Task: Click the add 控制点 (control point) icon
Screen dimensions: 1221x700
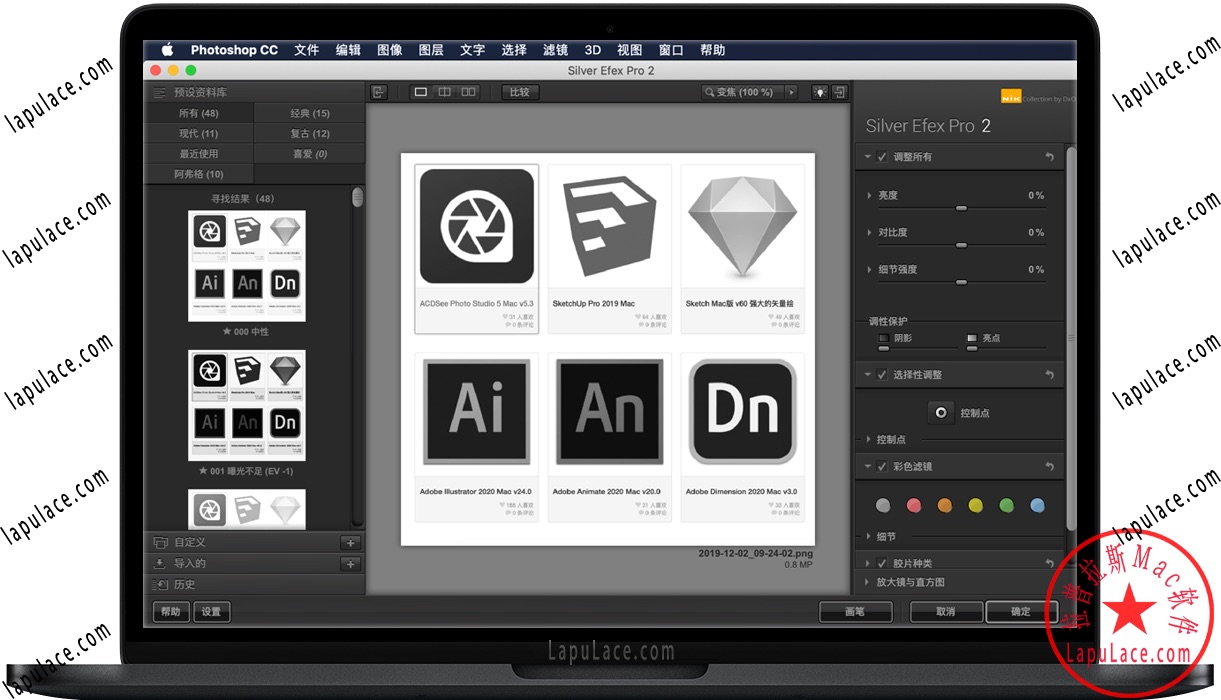Action: (x=940, y=412)
